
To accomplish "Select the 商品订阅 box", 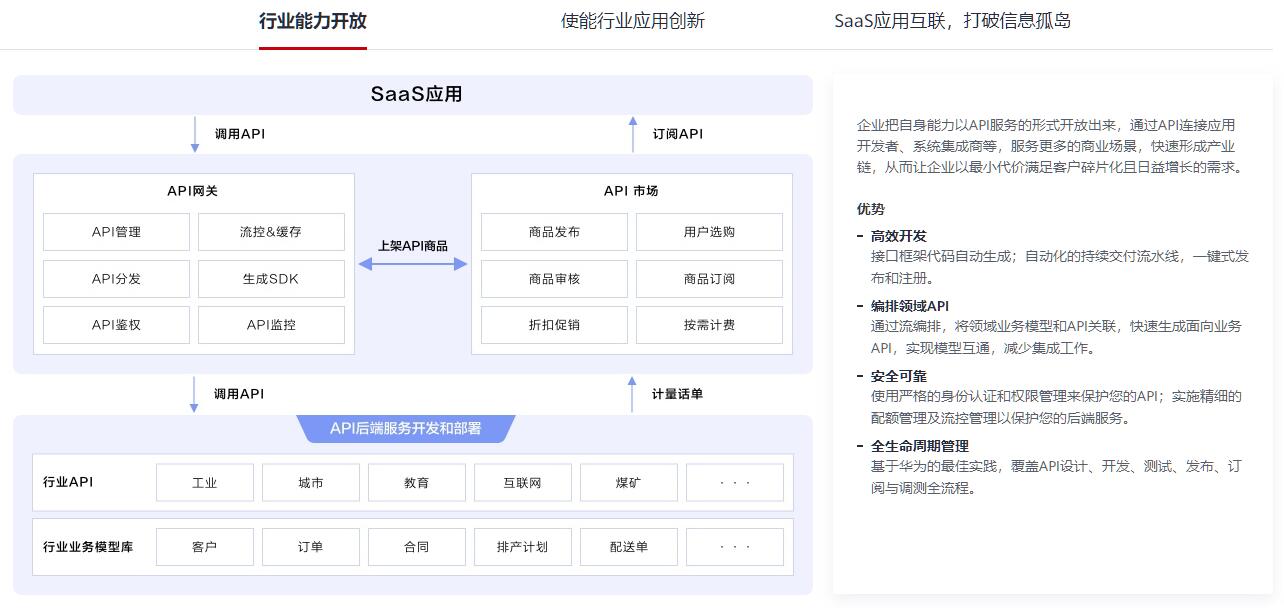I will [709, 279].
